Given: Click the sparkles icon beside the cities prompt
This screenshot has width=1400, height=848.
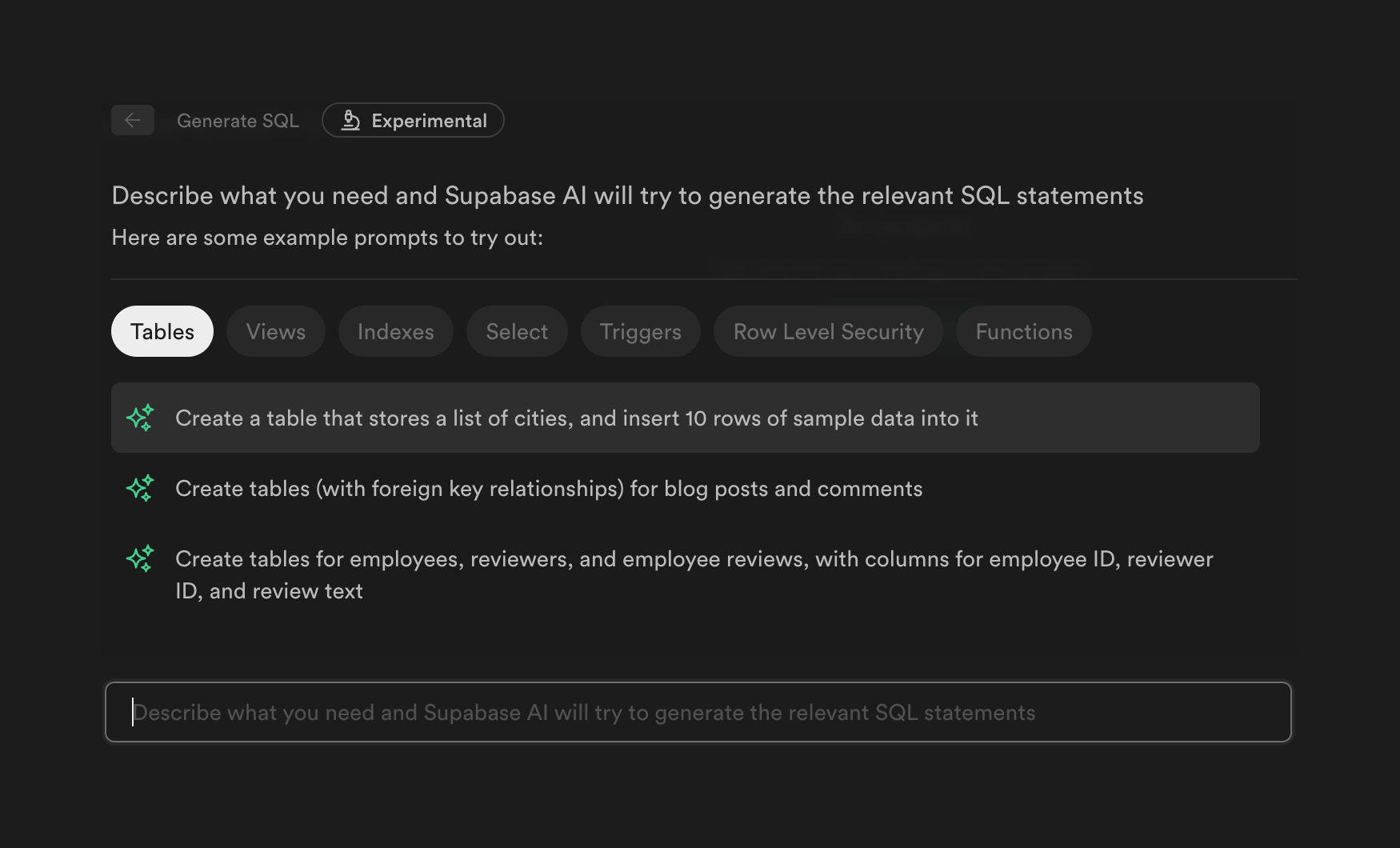Looking at the screenshot, I should pyautogui.click(x=140, y=418).
